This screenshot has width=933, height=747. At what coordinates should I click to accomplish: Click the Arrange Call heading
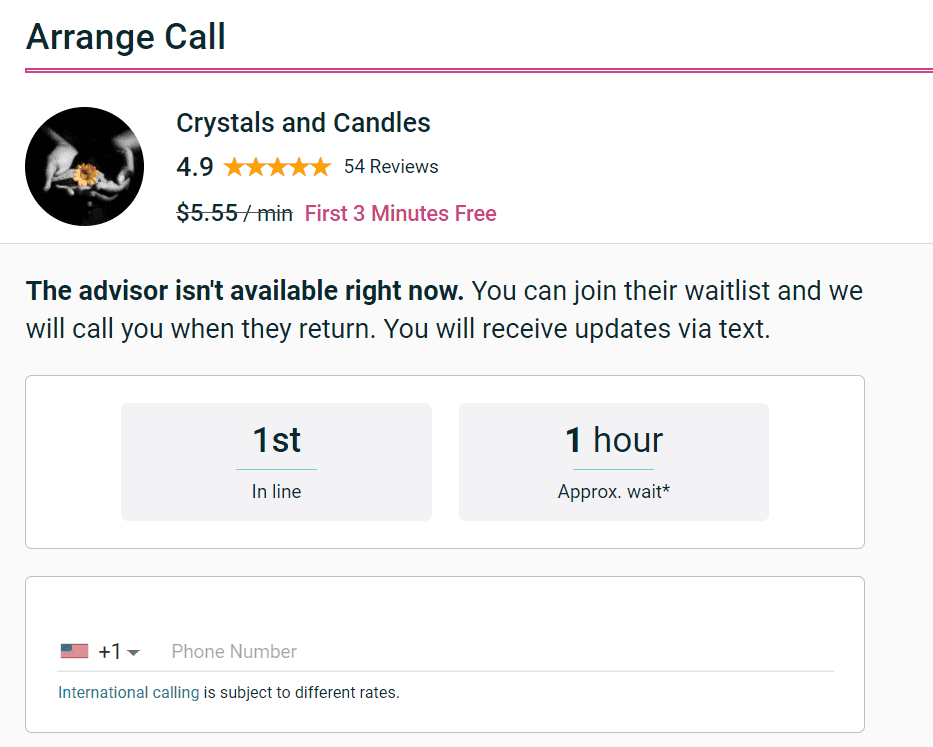(x=126, y=37)
